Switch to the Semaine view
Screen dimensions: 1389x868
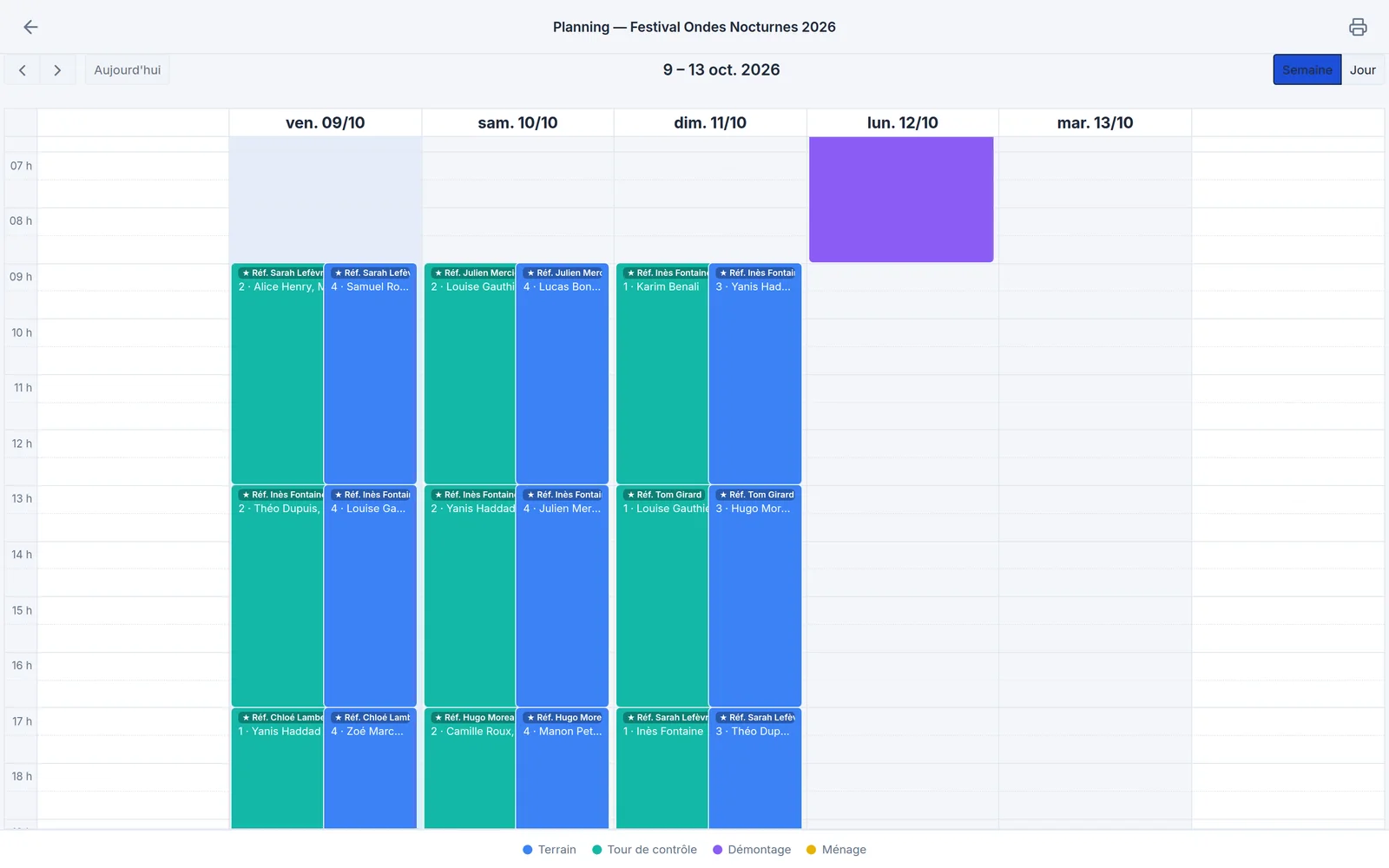coord(1307,70)
